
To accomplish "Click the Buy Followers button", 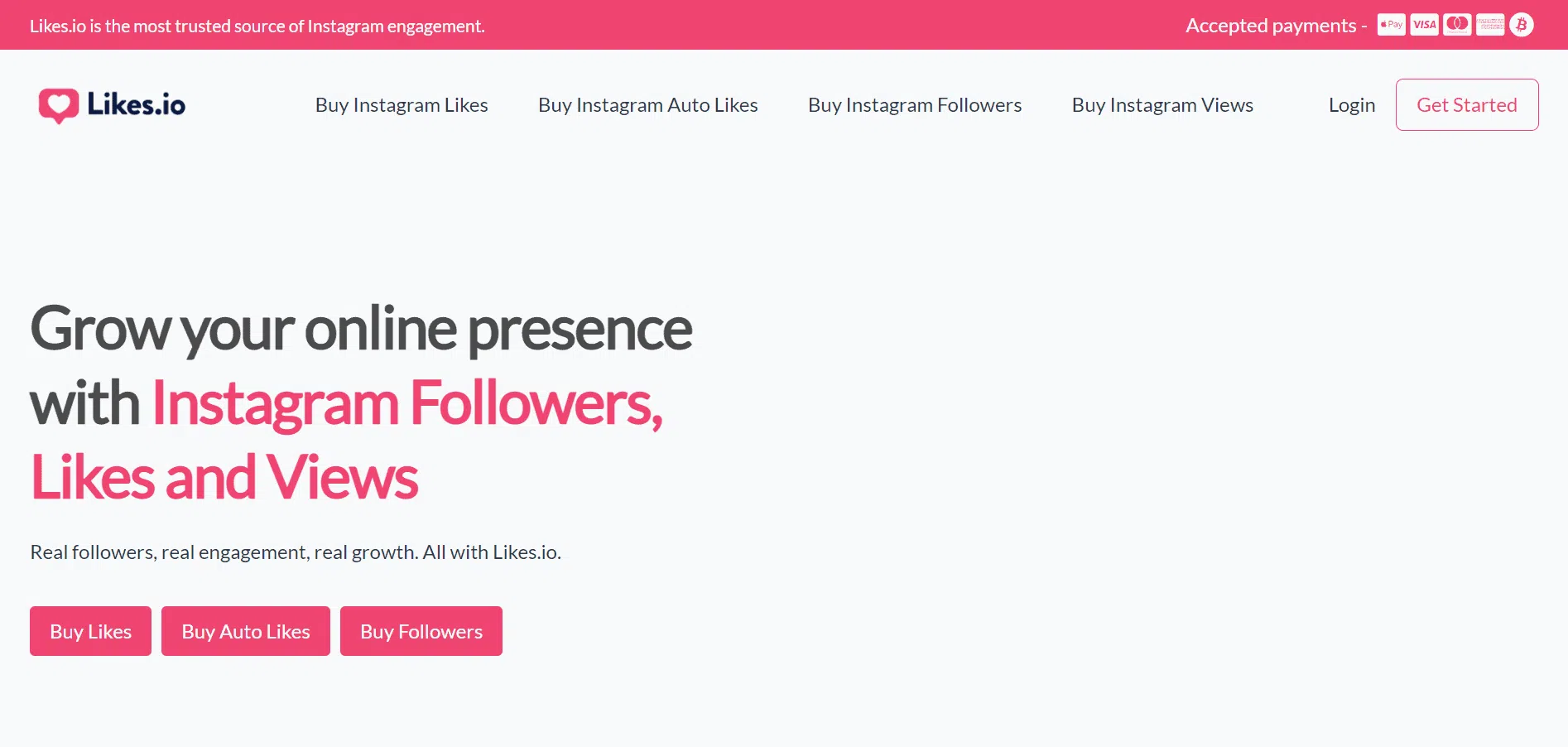I will point(421,631).
